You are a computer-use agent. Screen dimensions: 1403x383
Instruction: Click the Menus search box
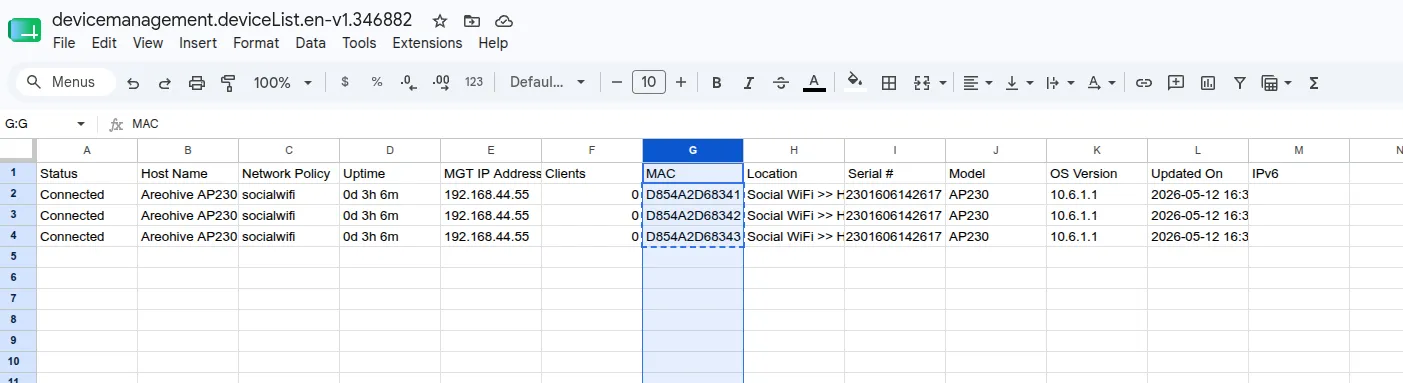[66, 82]
